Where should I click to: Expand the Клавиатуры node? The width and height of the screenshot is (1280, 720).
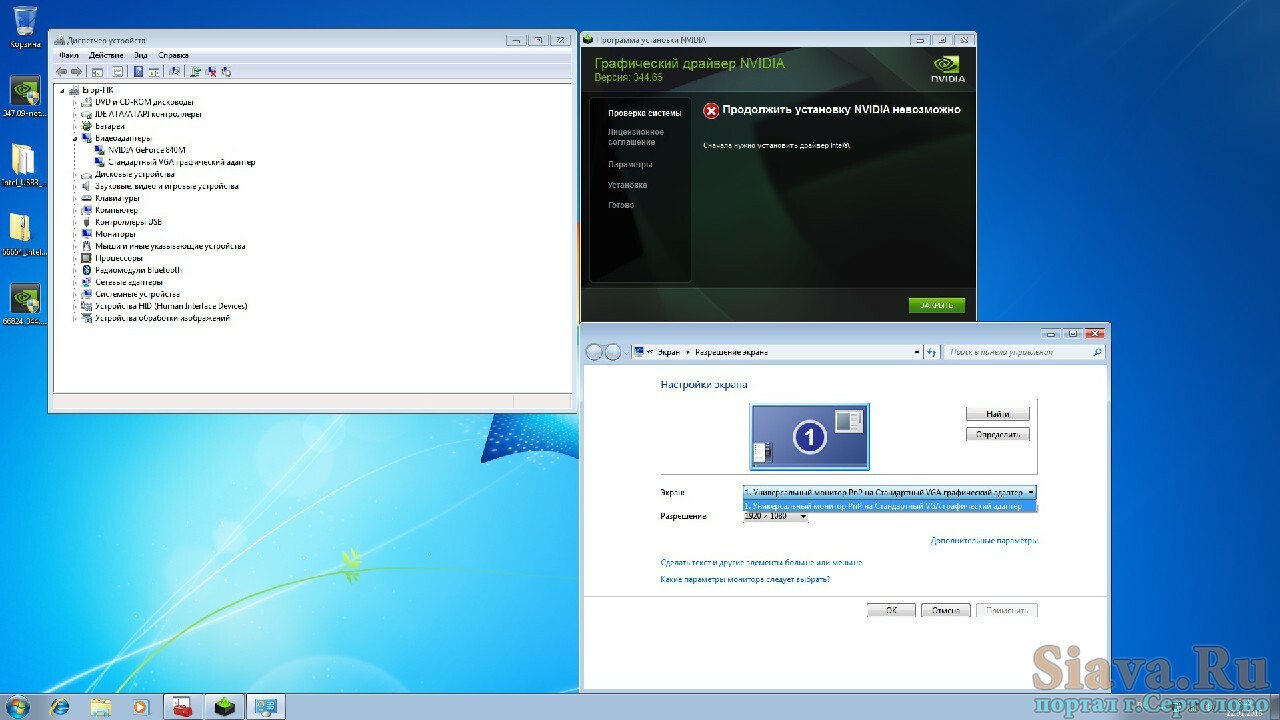[x=75, y=198]
